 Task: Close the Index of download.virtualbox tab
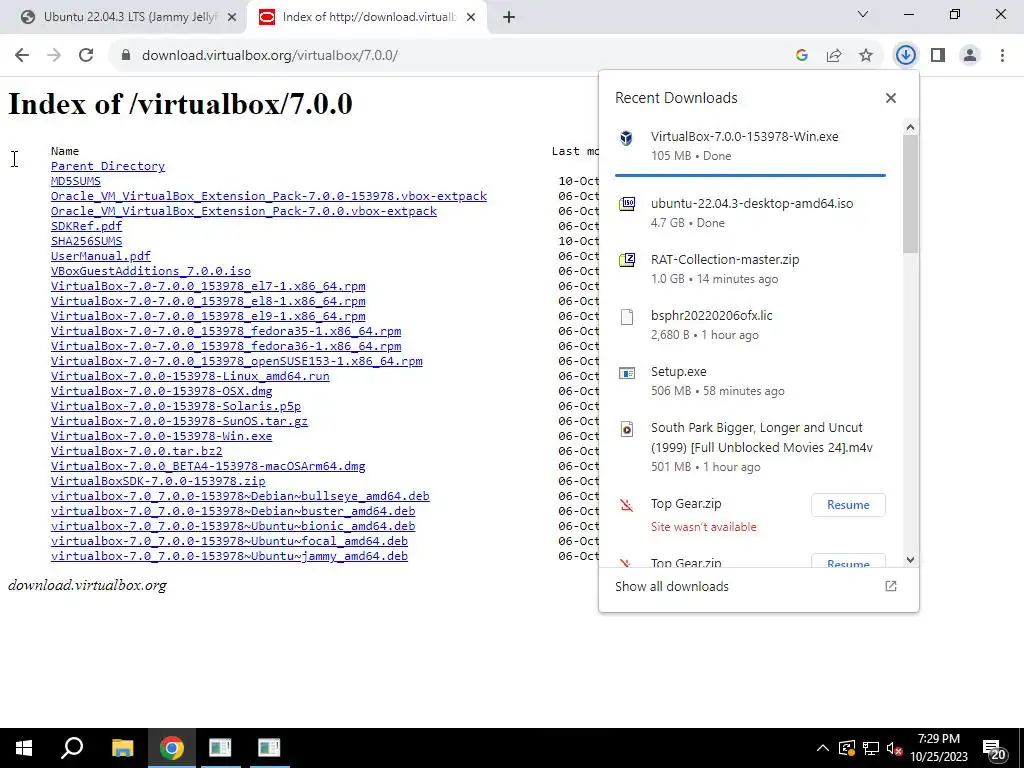(x=471, y=17)
